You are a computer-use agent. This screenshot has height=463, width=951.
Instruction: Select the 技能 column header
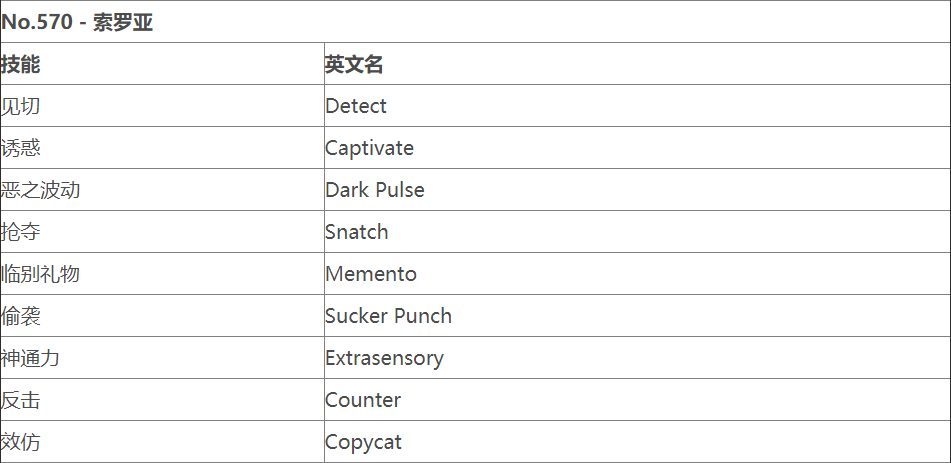pyautogui.click(x=21, y=64)
